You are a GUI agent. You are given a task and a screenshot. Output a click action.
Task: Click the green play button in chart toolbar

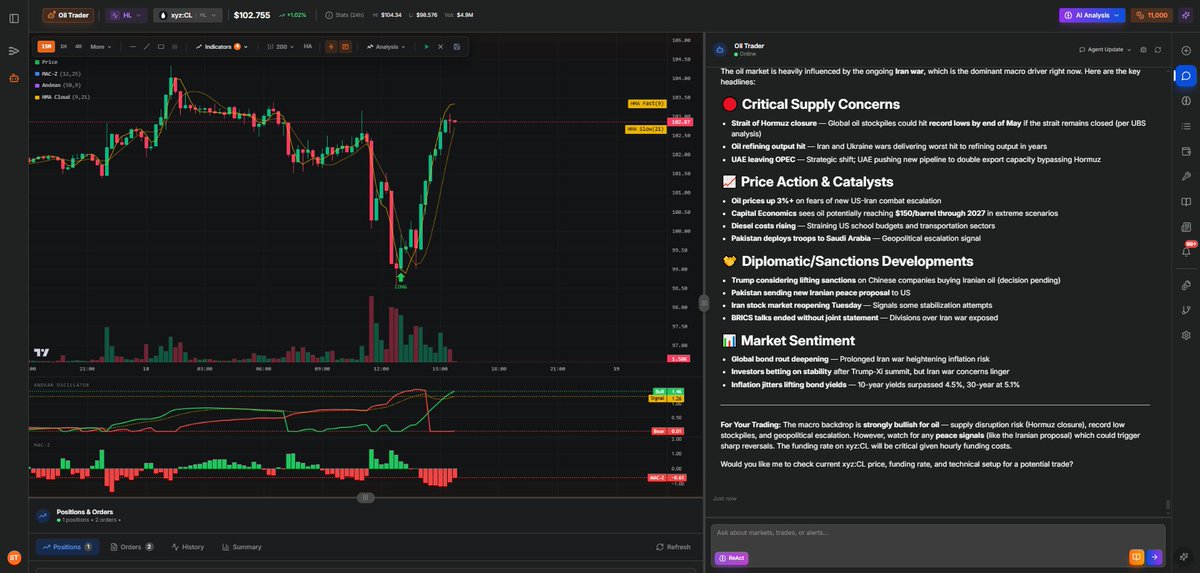426,46
